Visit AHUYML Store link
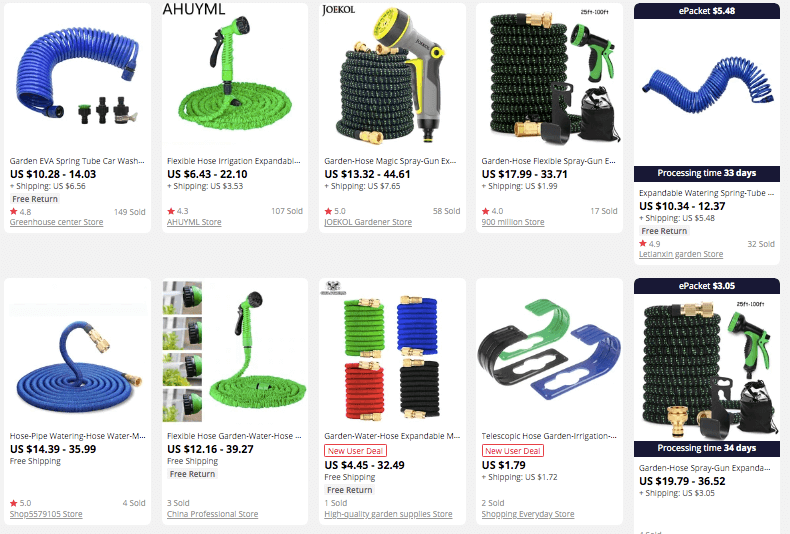Screen dimensions: 790x534 (x=194, y=222)
